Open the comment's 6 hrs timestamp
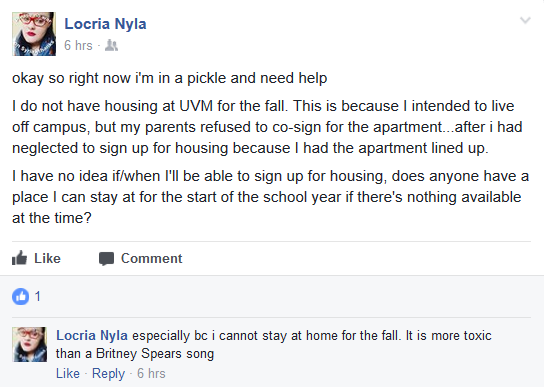Image resolution: width=544 pixels, height=387 pixels. pyautogui.click(x=151, y=373)
